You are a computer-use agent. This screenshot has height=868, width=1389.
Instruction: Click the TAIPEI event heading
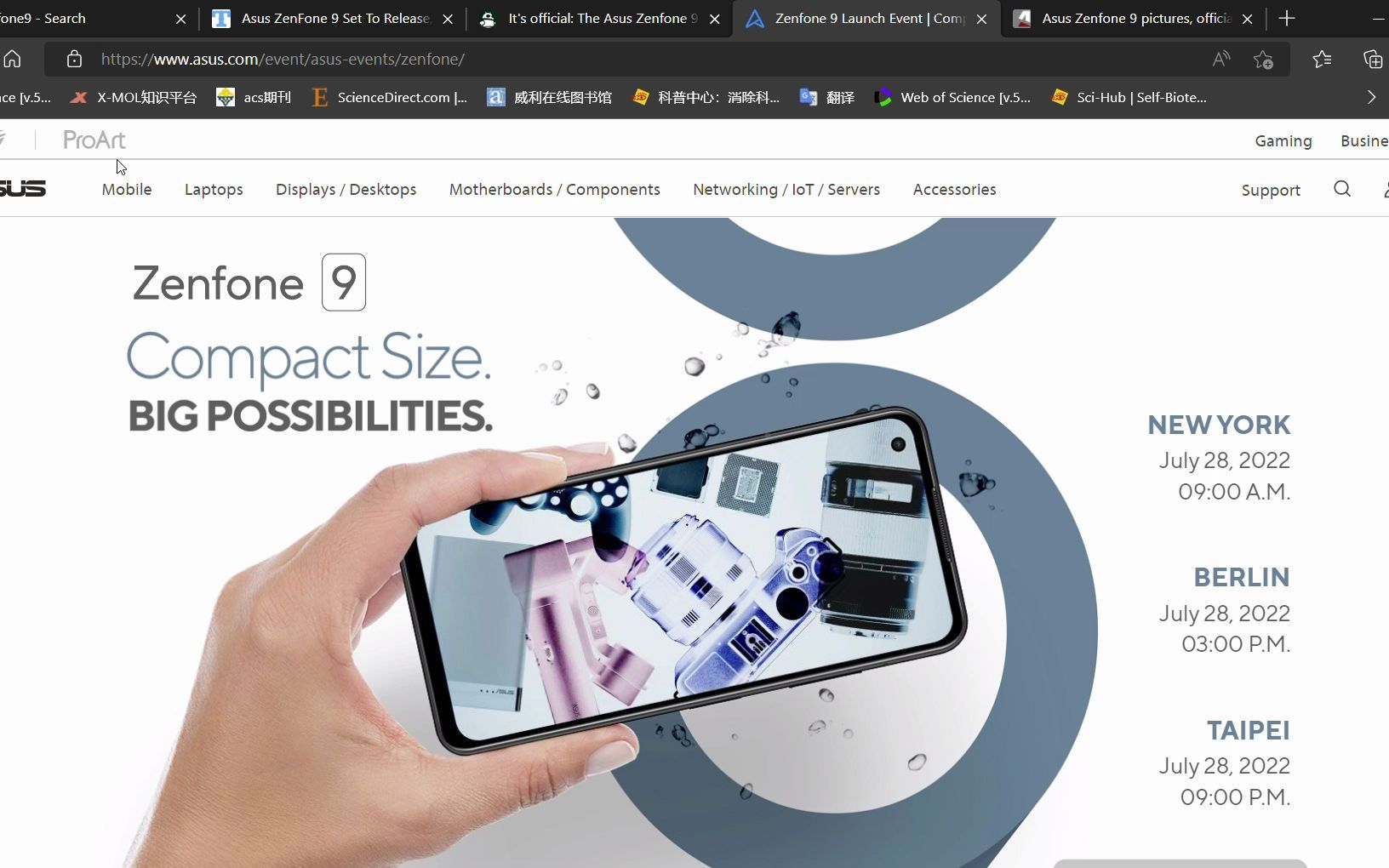pos(1248,730)
